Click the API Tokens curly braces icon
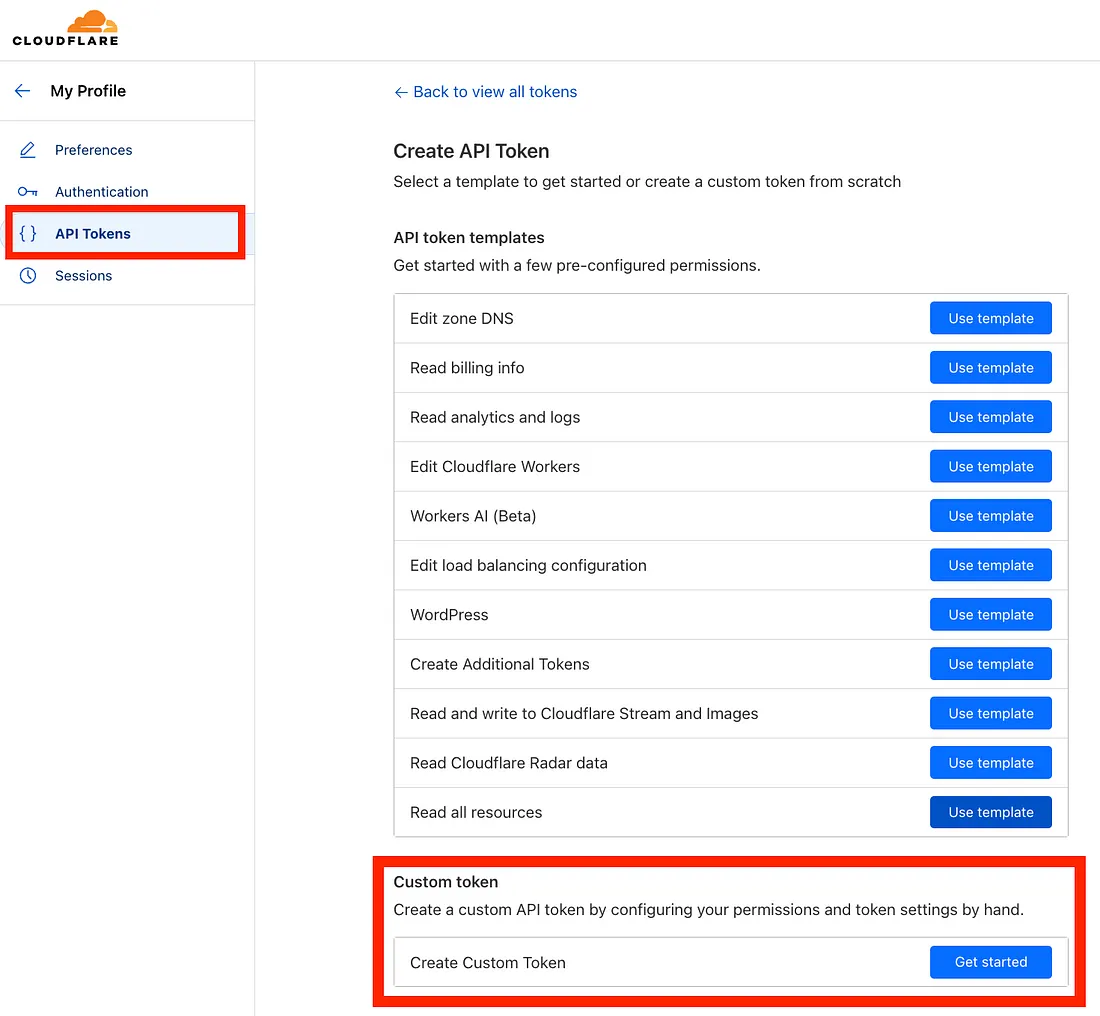The height and width of the screenshot is (1016, 1100). point(27,234)
